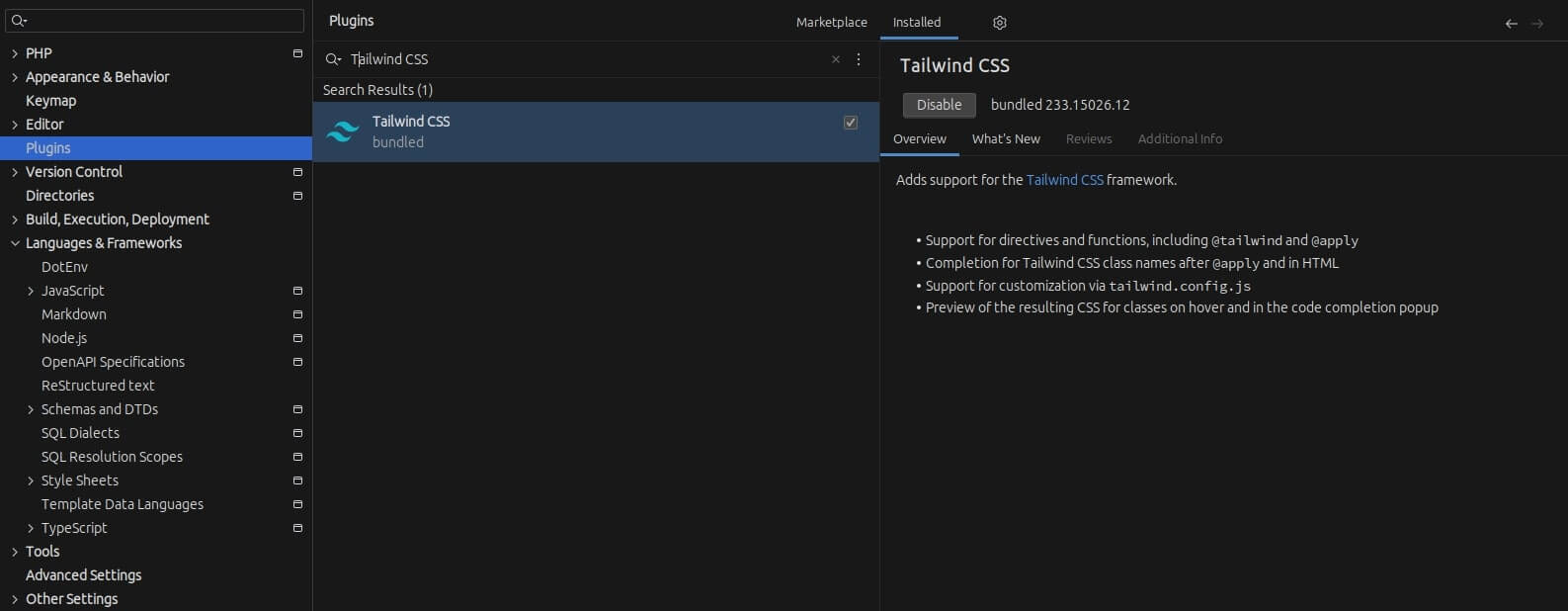Click the settings search magnifier icon

coord(19,21)
